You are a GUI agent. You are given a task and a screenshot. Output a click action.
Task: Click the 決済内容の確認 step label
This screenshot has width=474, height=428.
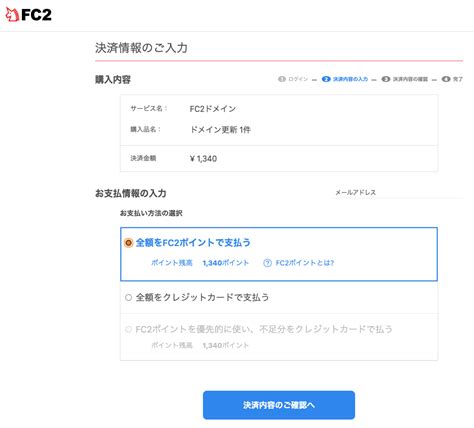410,79
